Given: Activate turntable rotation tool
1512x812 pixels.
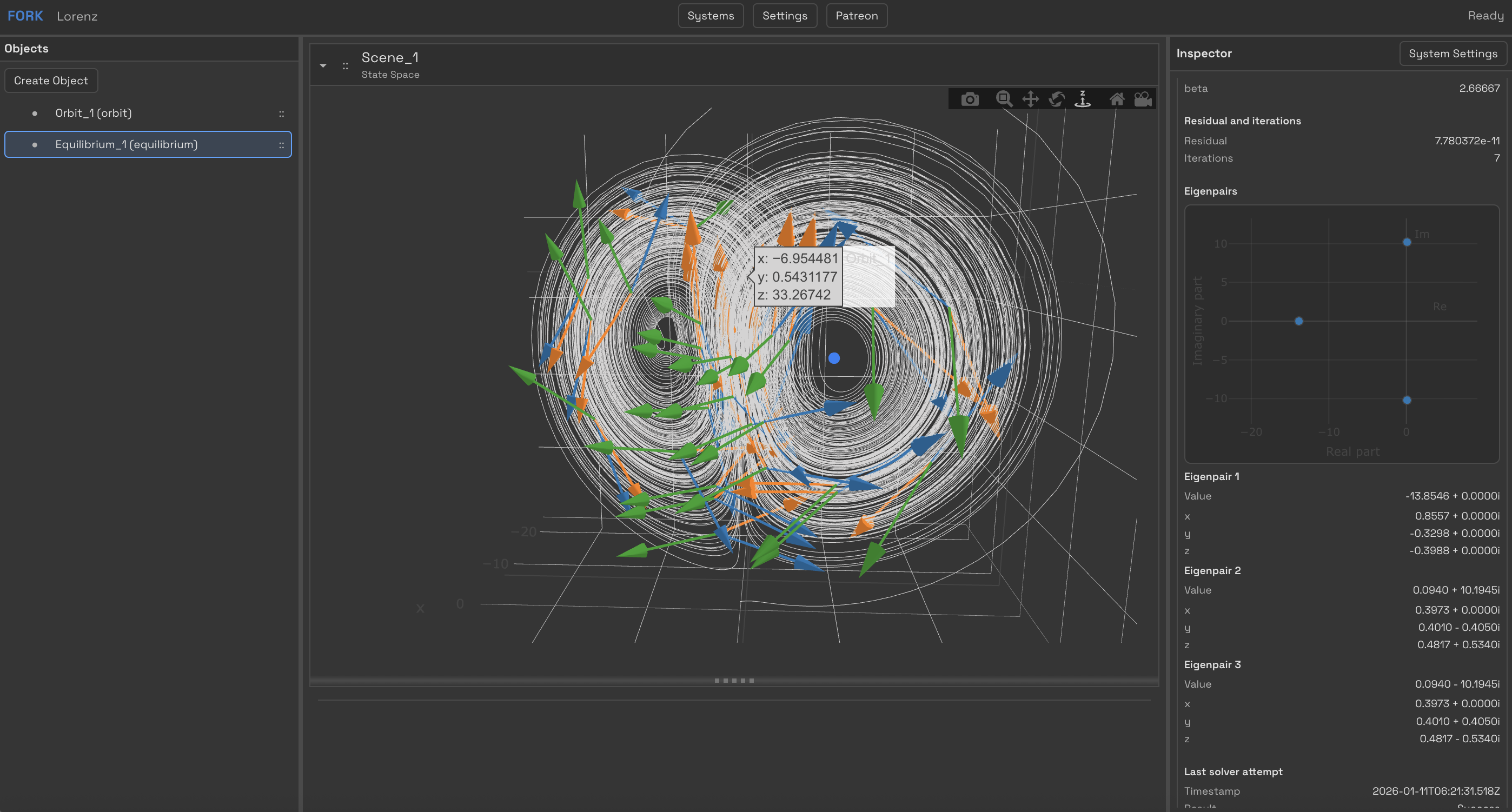Looking at the screenshot, I should point(1082,99).
